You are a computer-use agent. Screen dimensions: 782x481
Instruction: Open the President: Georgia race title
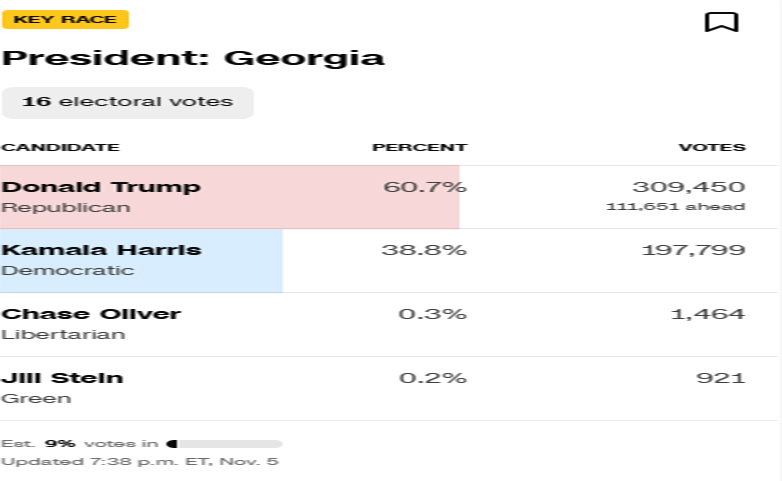pyautogui.click(x=193, y=57)
